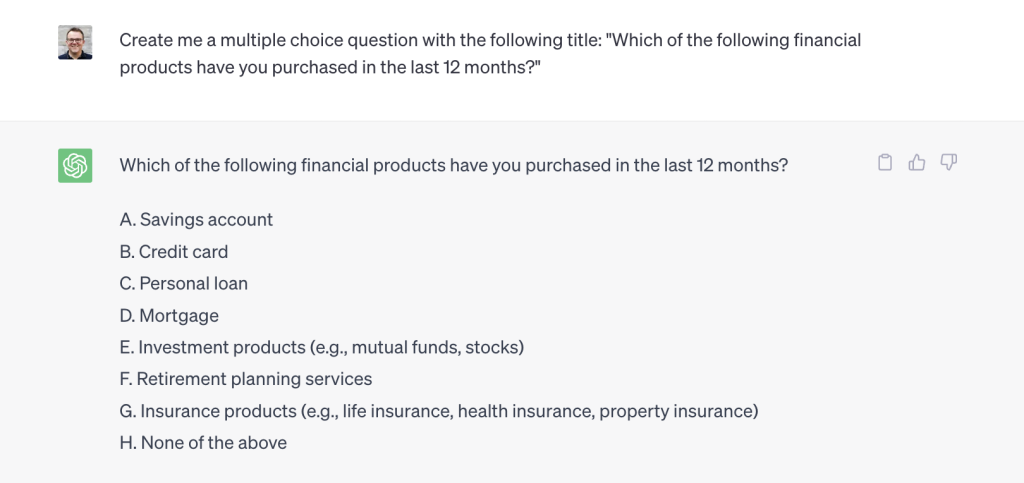Screen dimensions: 1024x483
Task: Click the user profile photo avatar
Action: pos(75,42)
